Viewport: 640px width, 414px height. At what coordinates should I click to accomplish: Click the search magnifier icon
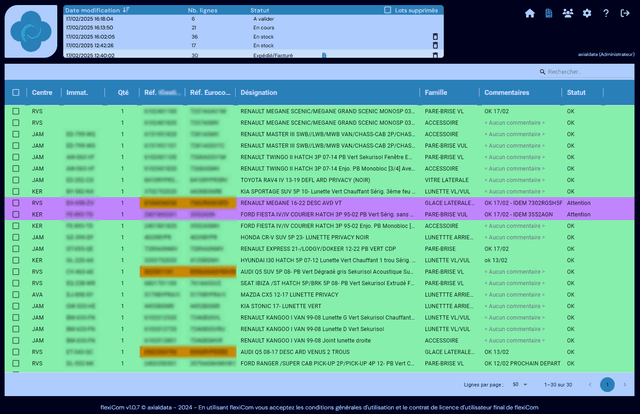point(542,72)
